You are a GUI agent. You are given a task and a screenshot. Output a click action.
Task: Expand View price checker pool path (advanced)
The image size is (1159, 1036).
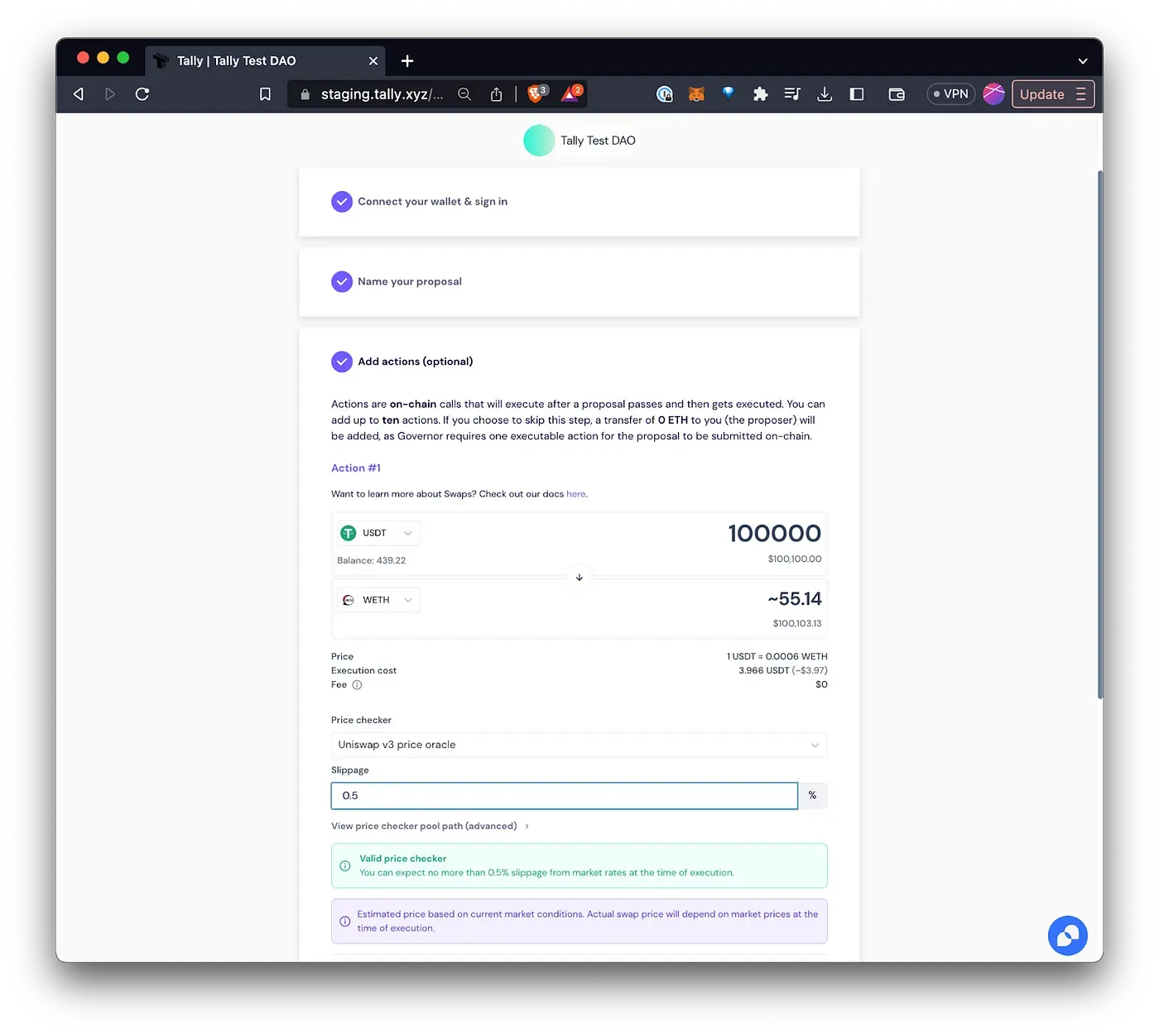(430, 826)
